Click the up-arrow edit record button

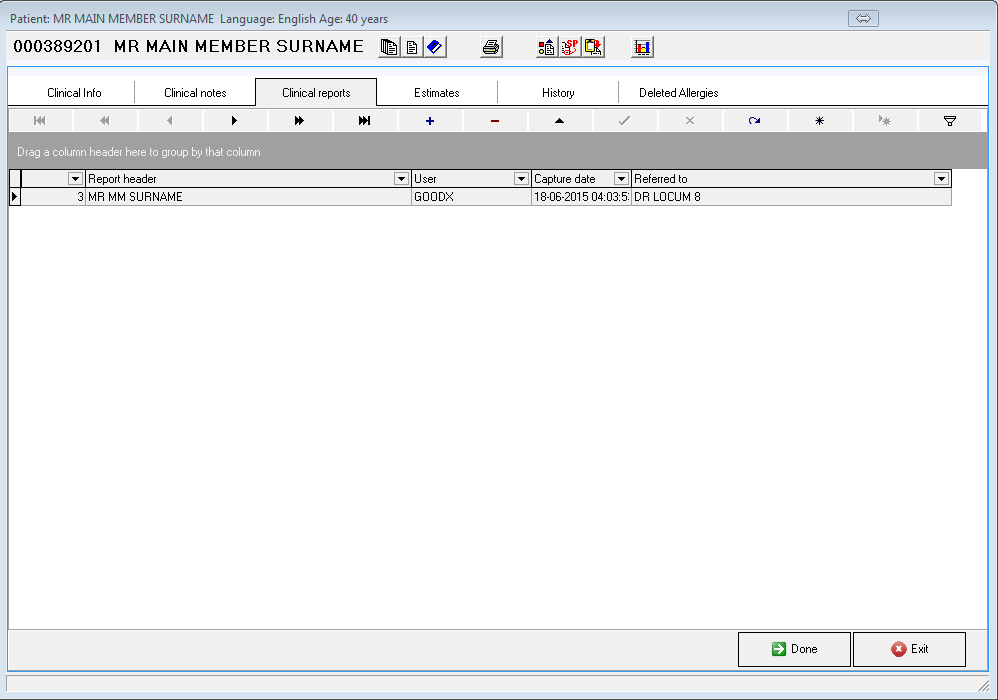point(560,121)
